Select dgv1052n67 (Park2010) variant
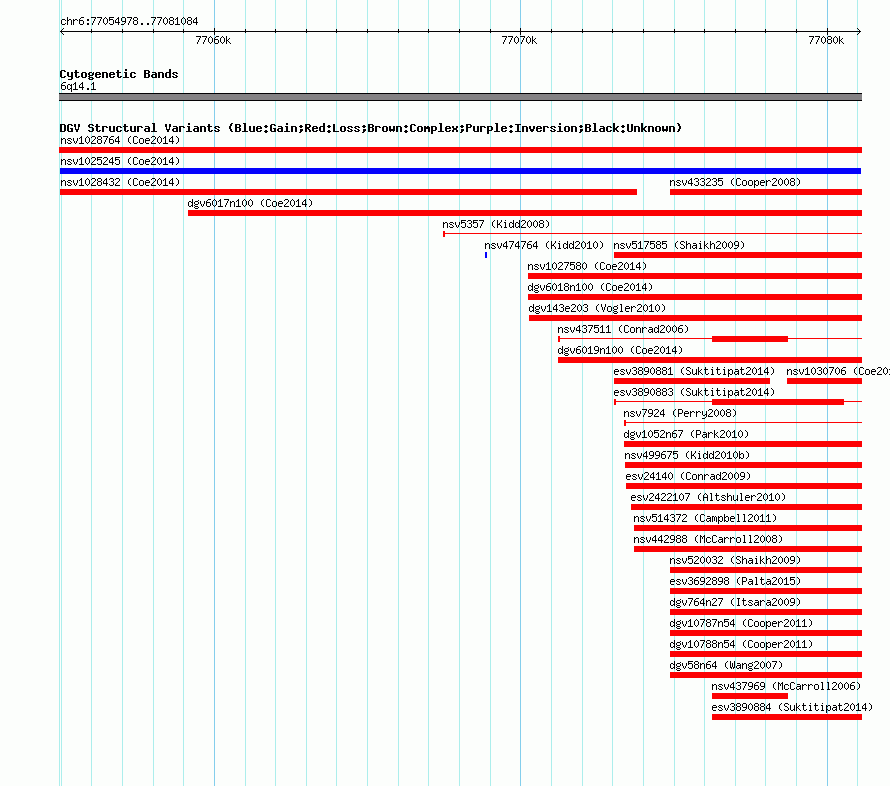The image size is (890, 786). tap(686, 434)
